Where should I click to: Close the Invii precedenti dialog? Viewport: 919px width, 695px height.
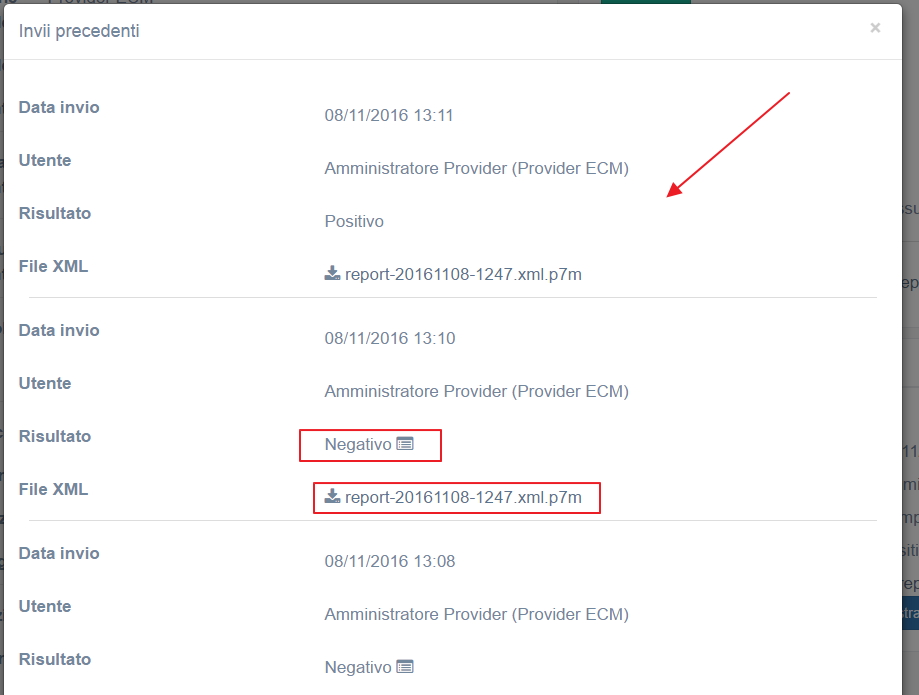pyautogui.click(x=875, y=28)
